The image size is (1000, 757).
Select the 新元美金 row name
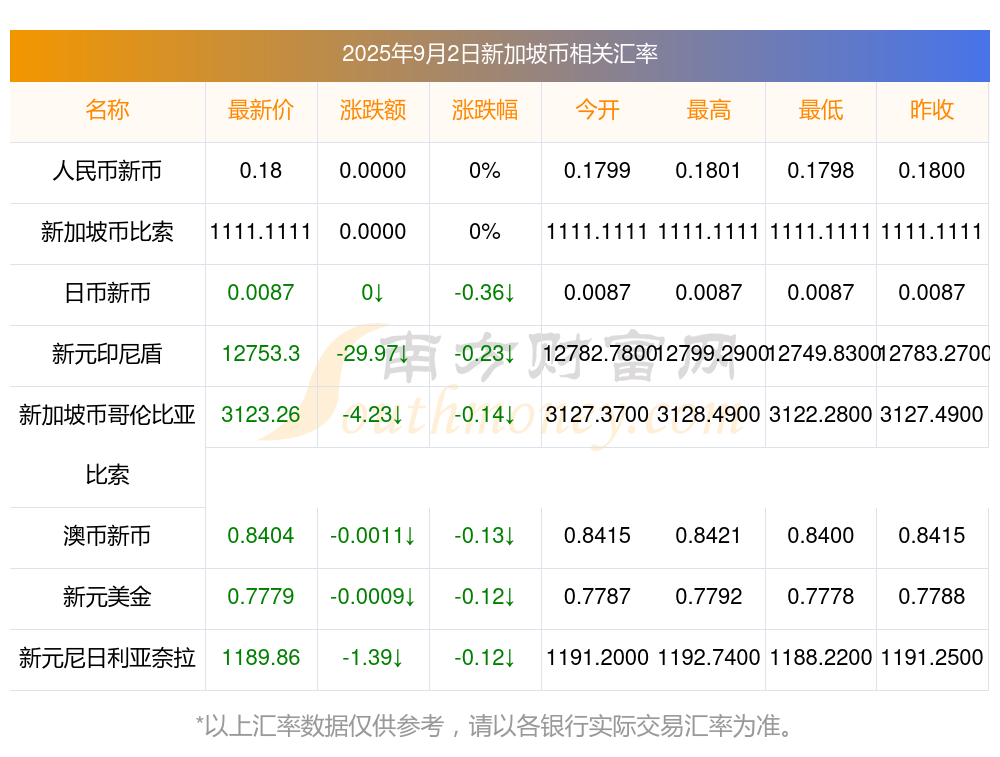point(107,597)
